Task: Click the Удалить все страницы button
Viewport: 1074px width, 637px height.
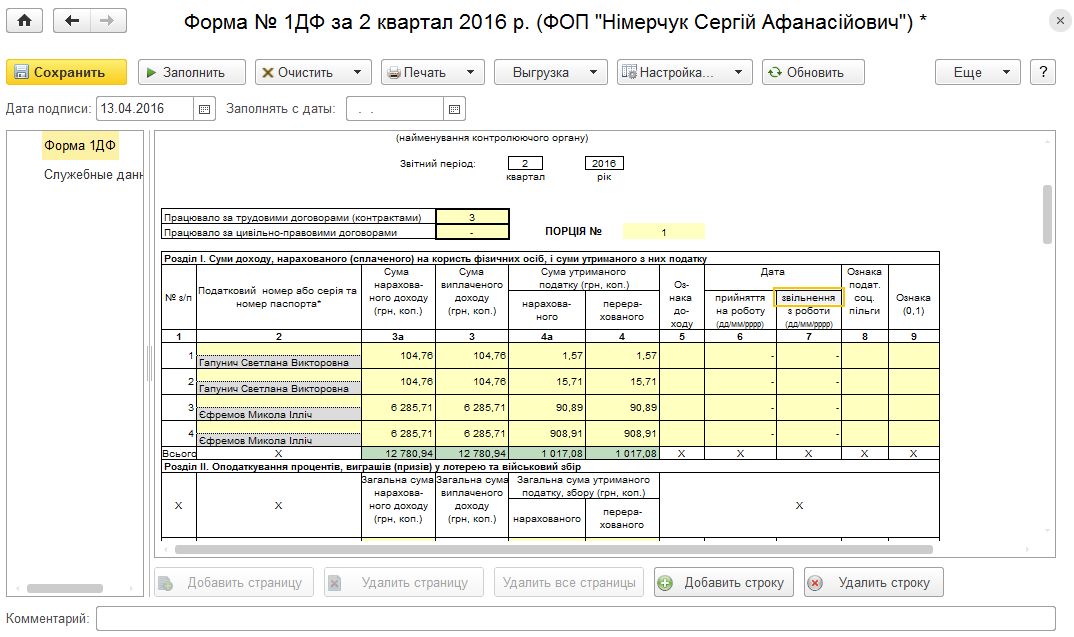Action: (x=569, y=582)
